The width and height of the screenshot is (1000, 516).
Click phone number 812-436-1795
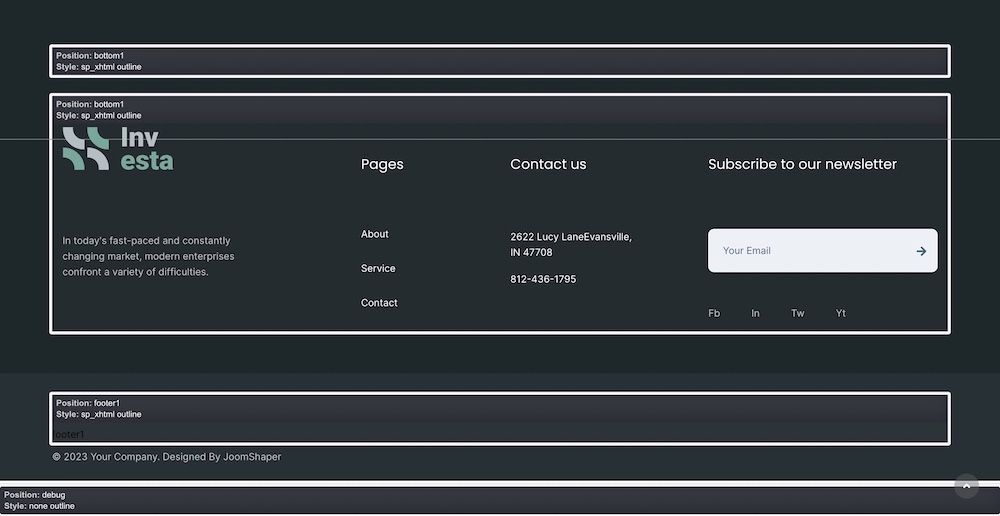pos(543,280)
